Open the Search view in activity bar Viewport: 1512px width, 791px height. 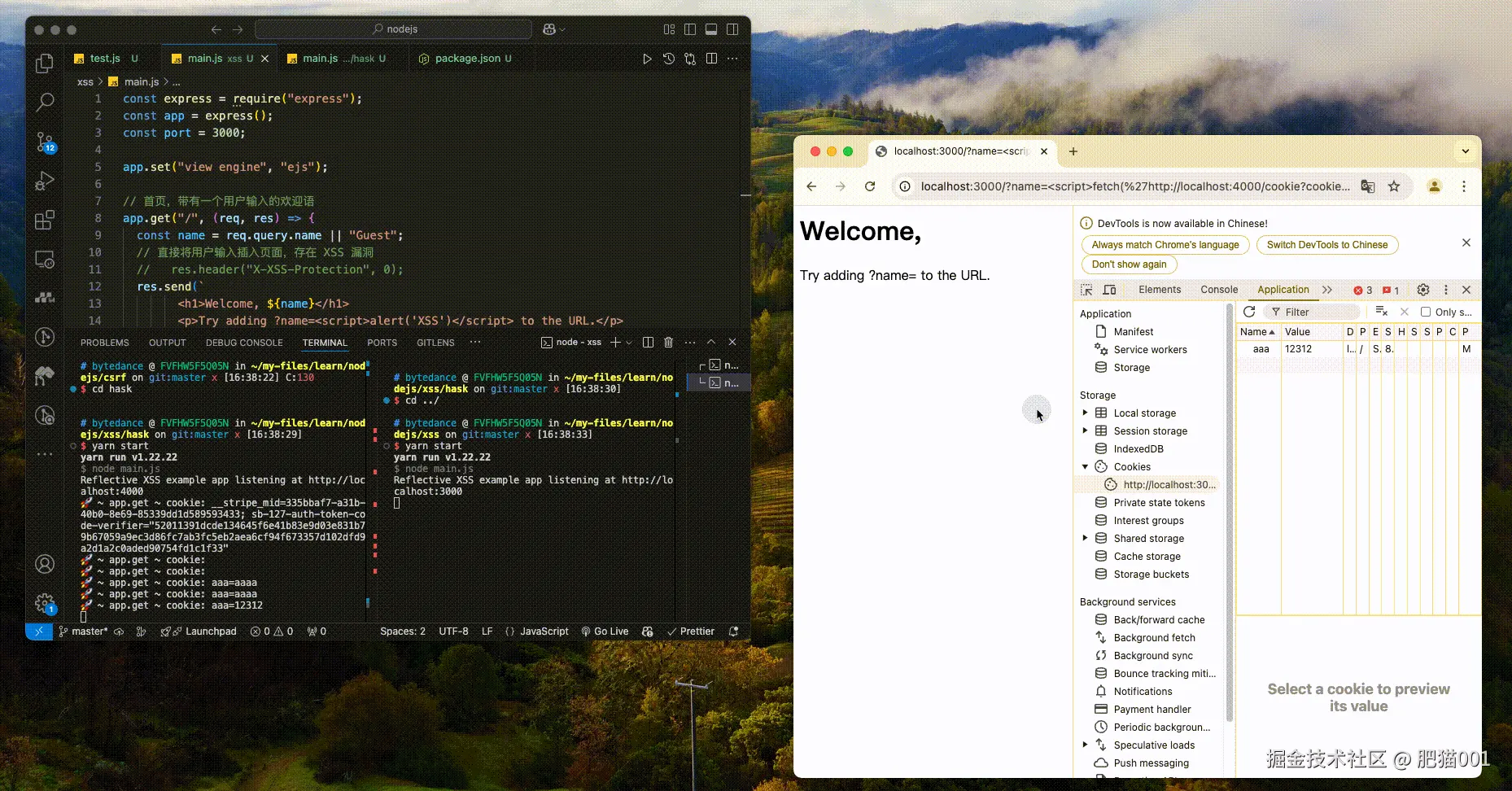coord(45,102)
